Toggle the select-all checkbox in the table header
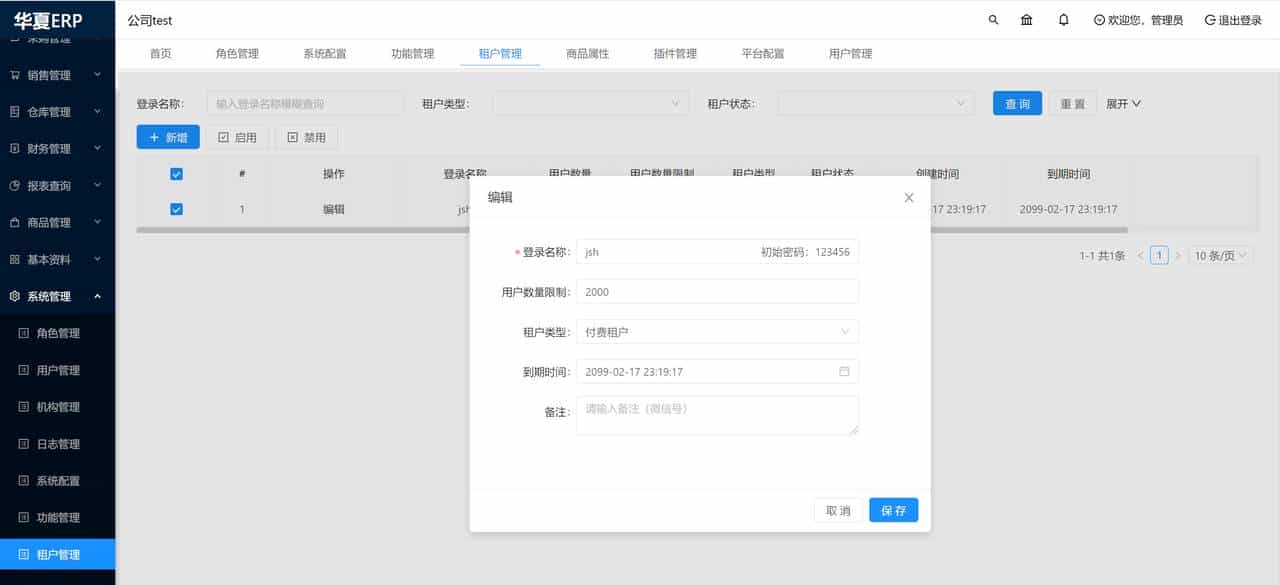 click(x=176, y=173)
